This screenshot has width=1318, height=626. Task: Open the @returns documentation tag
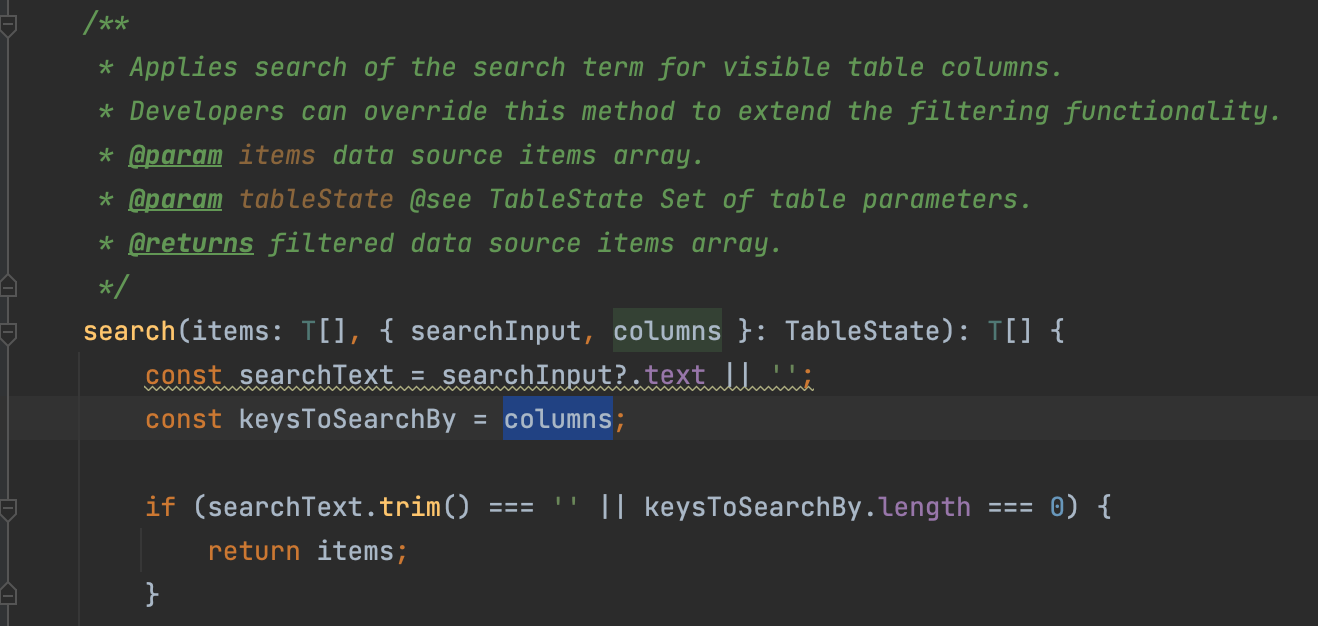pyautogui.click(x=191, y=243)
